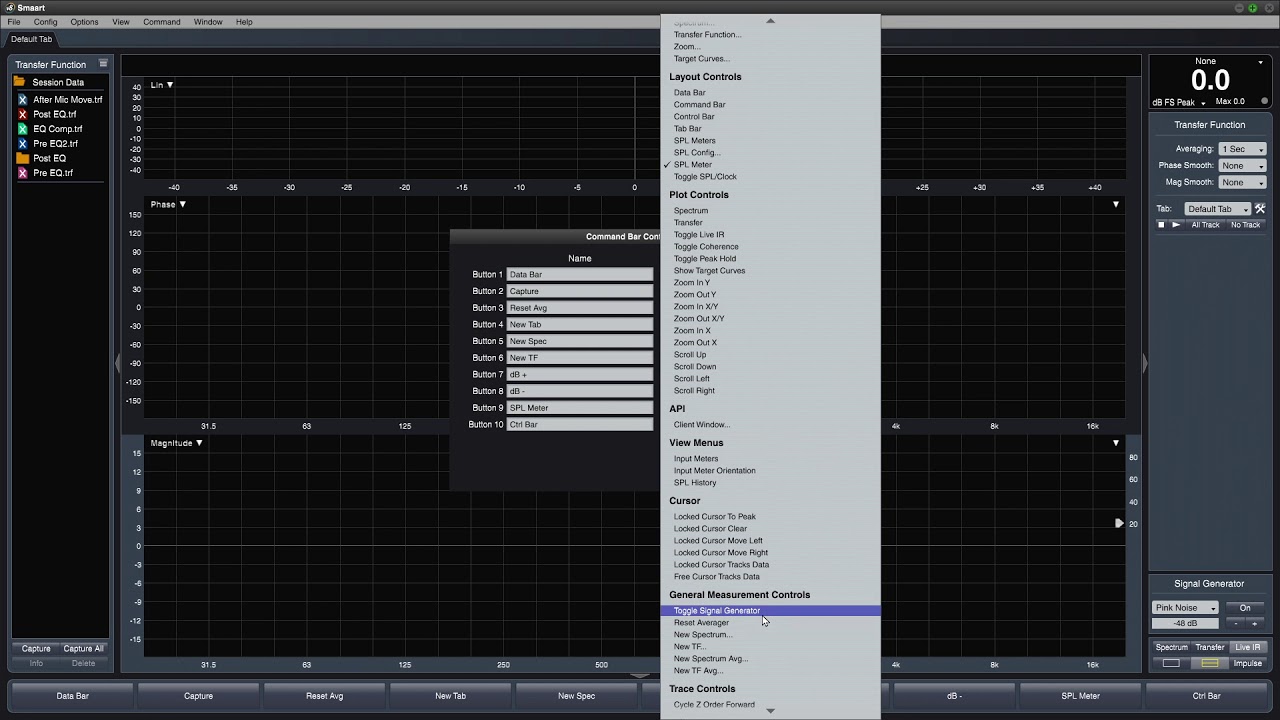Click the SPL Meter command bar button

tap(1080, 696)
